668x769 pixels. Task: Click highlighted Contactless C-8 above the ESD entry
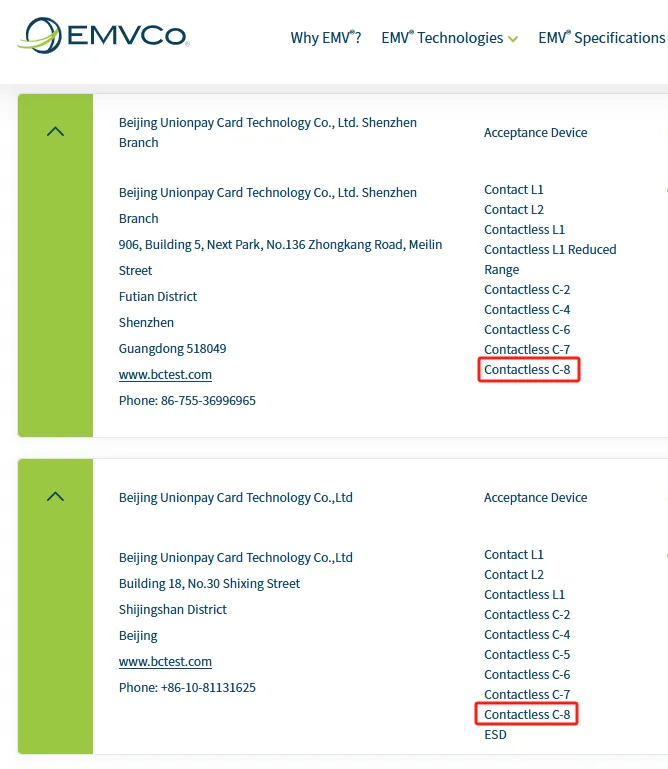click(527, 715)
